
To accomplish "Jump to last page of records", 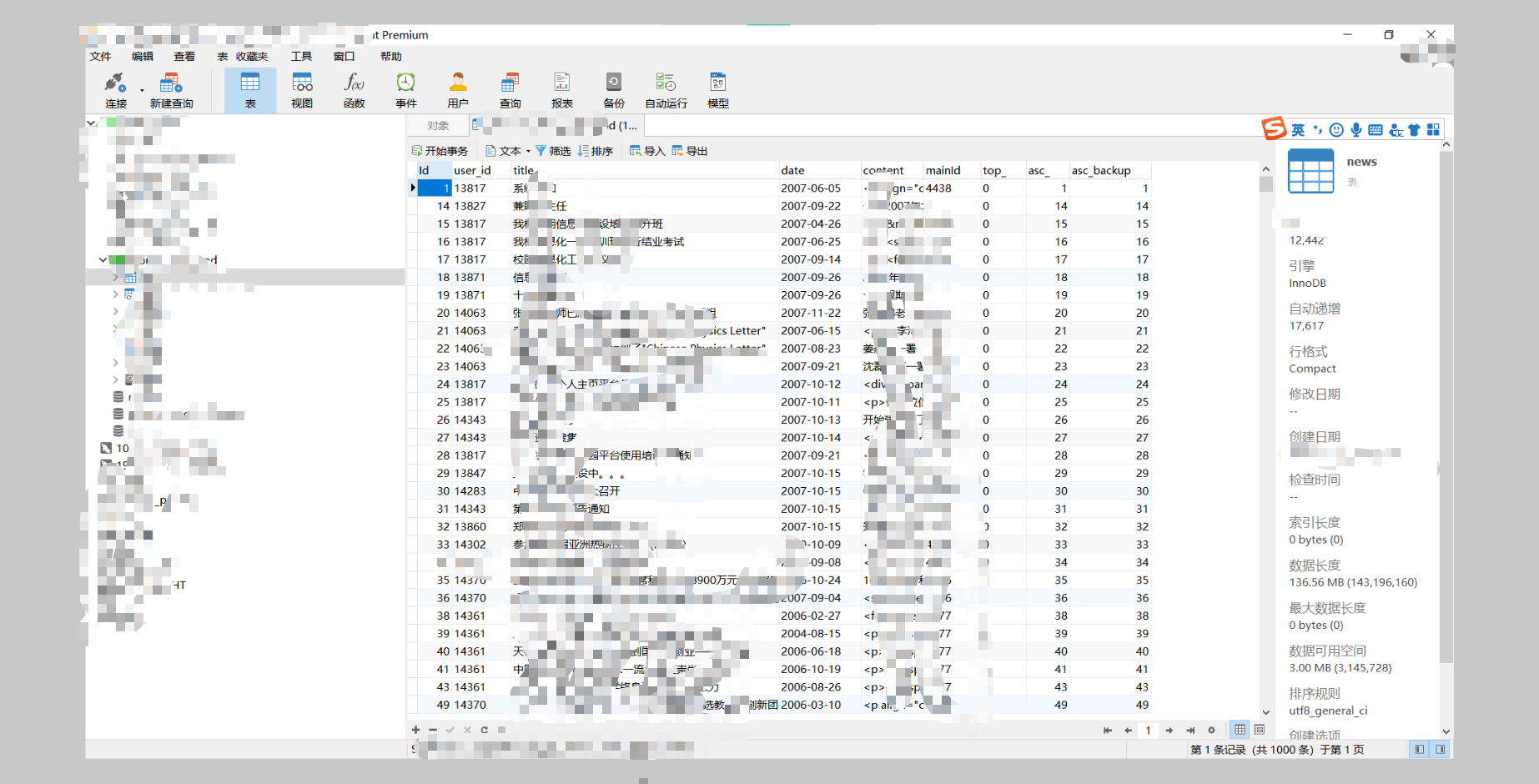I will pyautogui.click(x=1190, y=731).
